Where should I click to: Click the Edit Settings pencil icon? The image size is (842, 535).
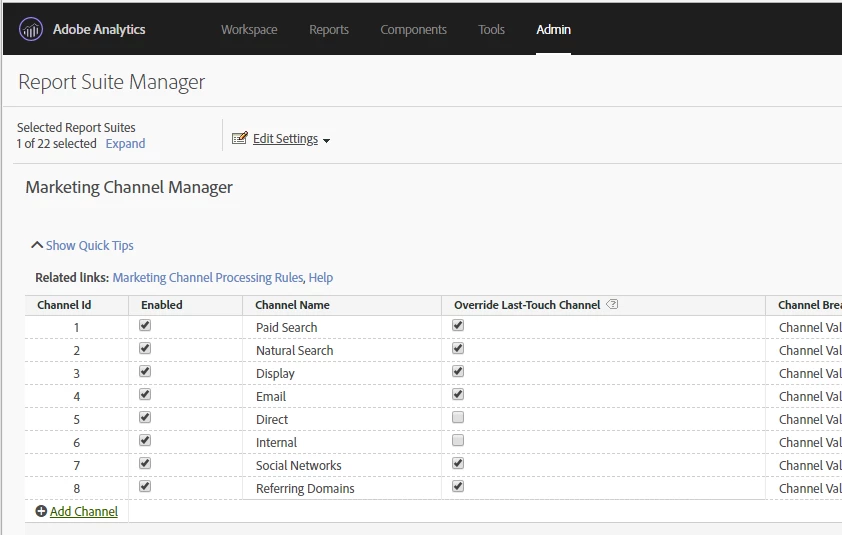click(x=240, y=139)
